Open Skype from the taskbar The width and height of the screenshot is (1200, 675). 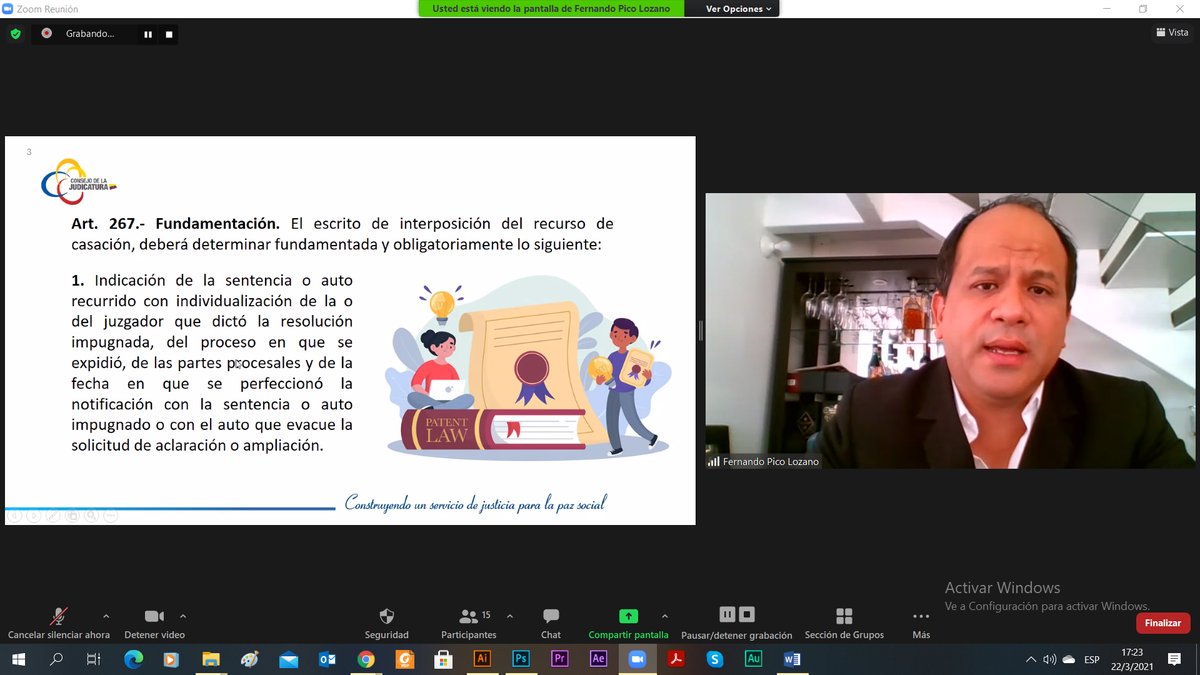714,659
